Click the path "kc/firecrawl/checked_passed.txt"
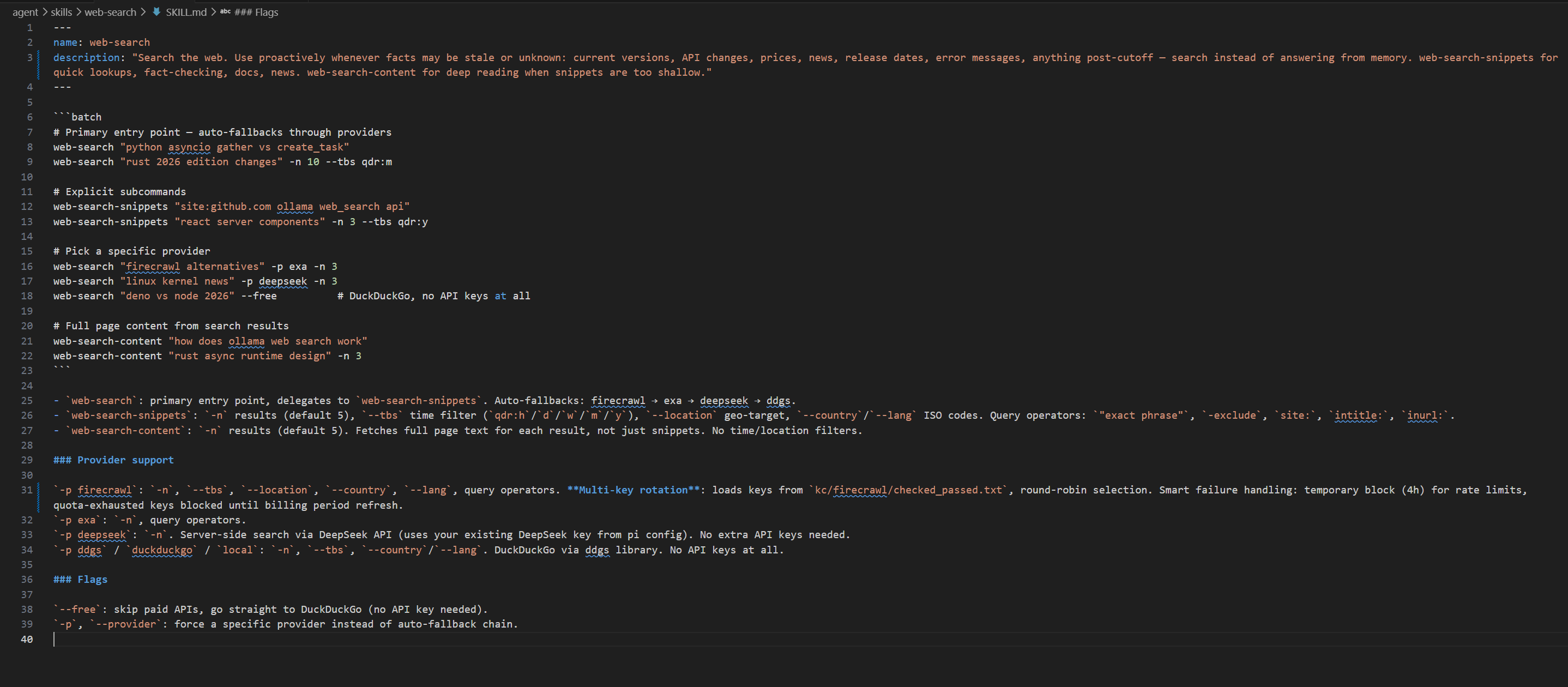 (909, 490)
